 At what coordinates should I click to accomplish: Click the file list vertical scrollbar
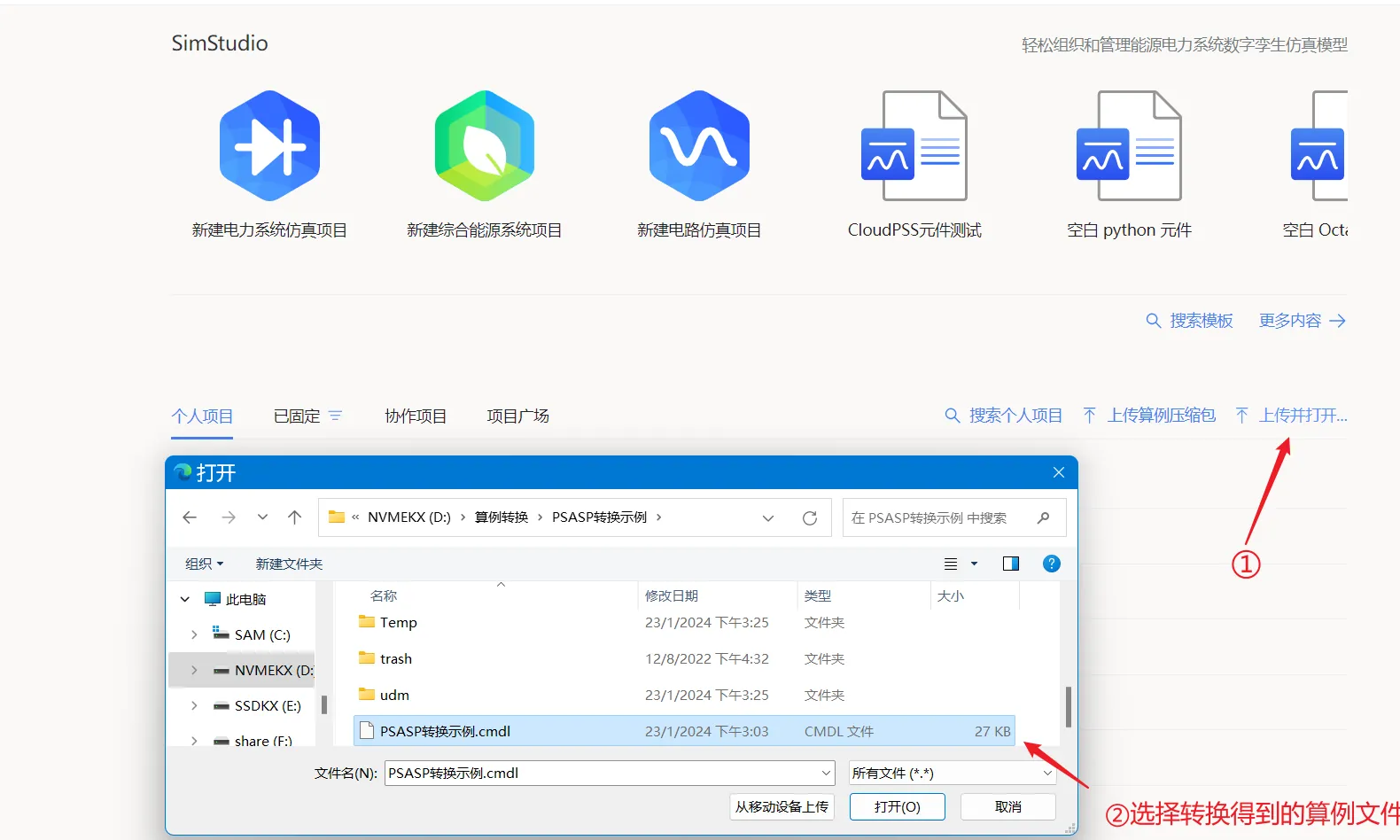pos(1069,706)
